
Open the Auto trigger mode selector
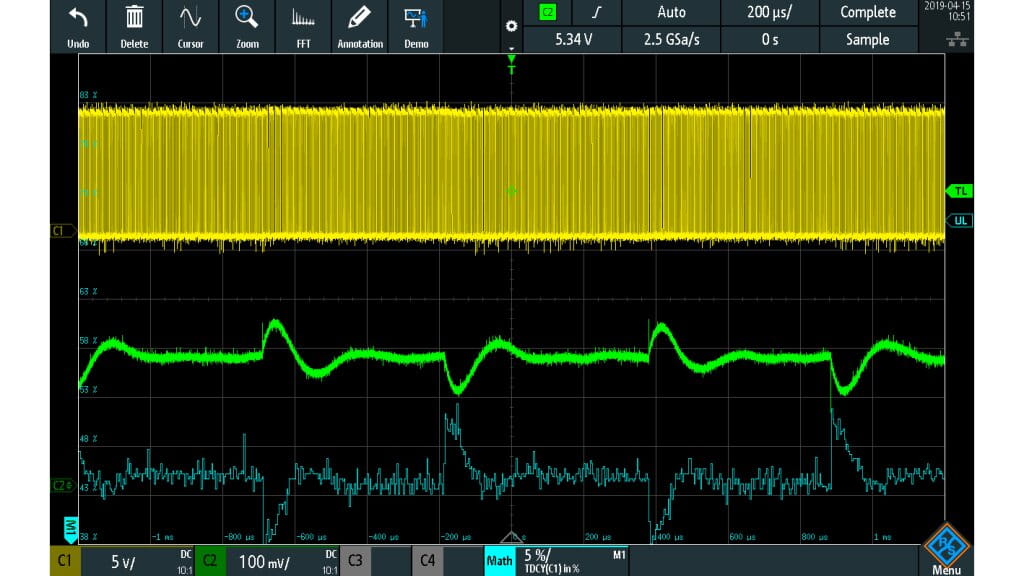(x=671, y=12)
